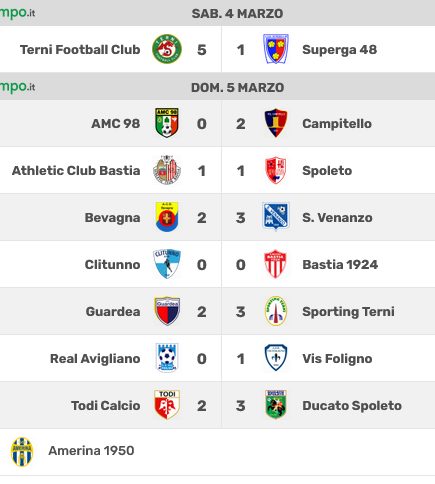Open the AMC 98 team crest
Viewport: 435px width, 484px height.
click(167, 123)
